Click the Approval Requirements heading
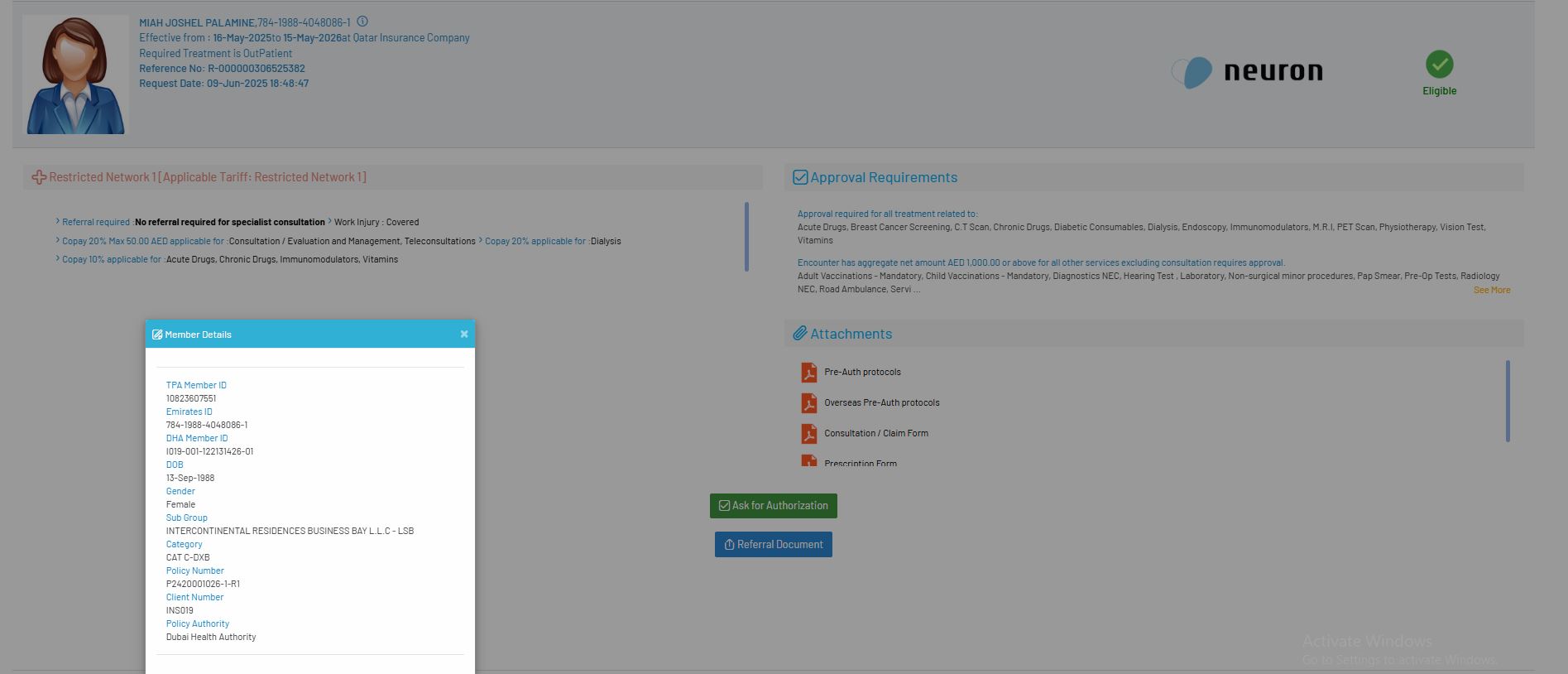This screenshot has height=674, width=1568. pyautogui.click(x=884, y=177)
